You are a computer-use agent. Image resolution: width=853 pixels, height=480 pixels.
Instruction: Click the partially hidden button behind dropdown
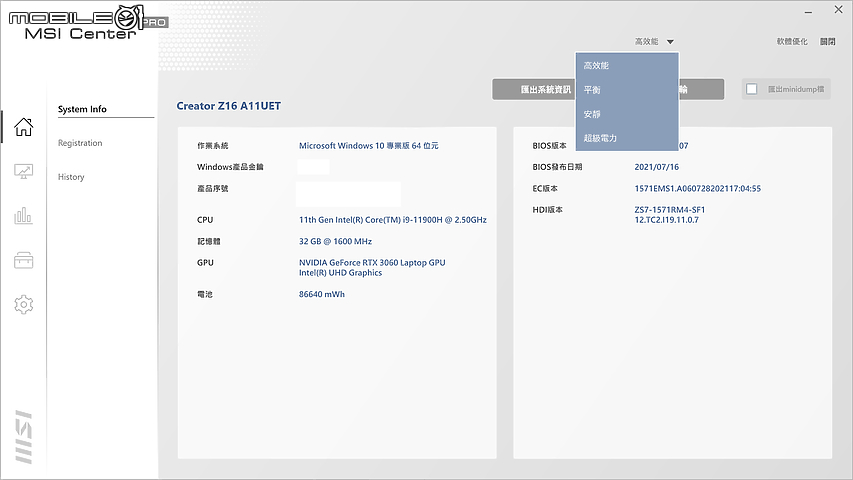(701, 89)
